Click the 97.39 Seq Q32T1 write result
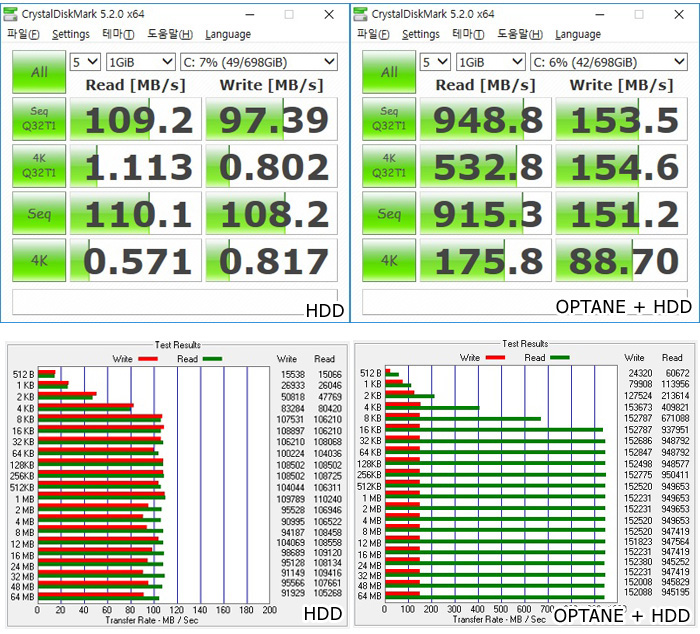The height and width of the screenshot is (634, 700). pos(271,120)
